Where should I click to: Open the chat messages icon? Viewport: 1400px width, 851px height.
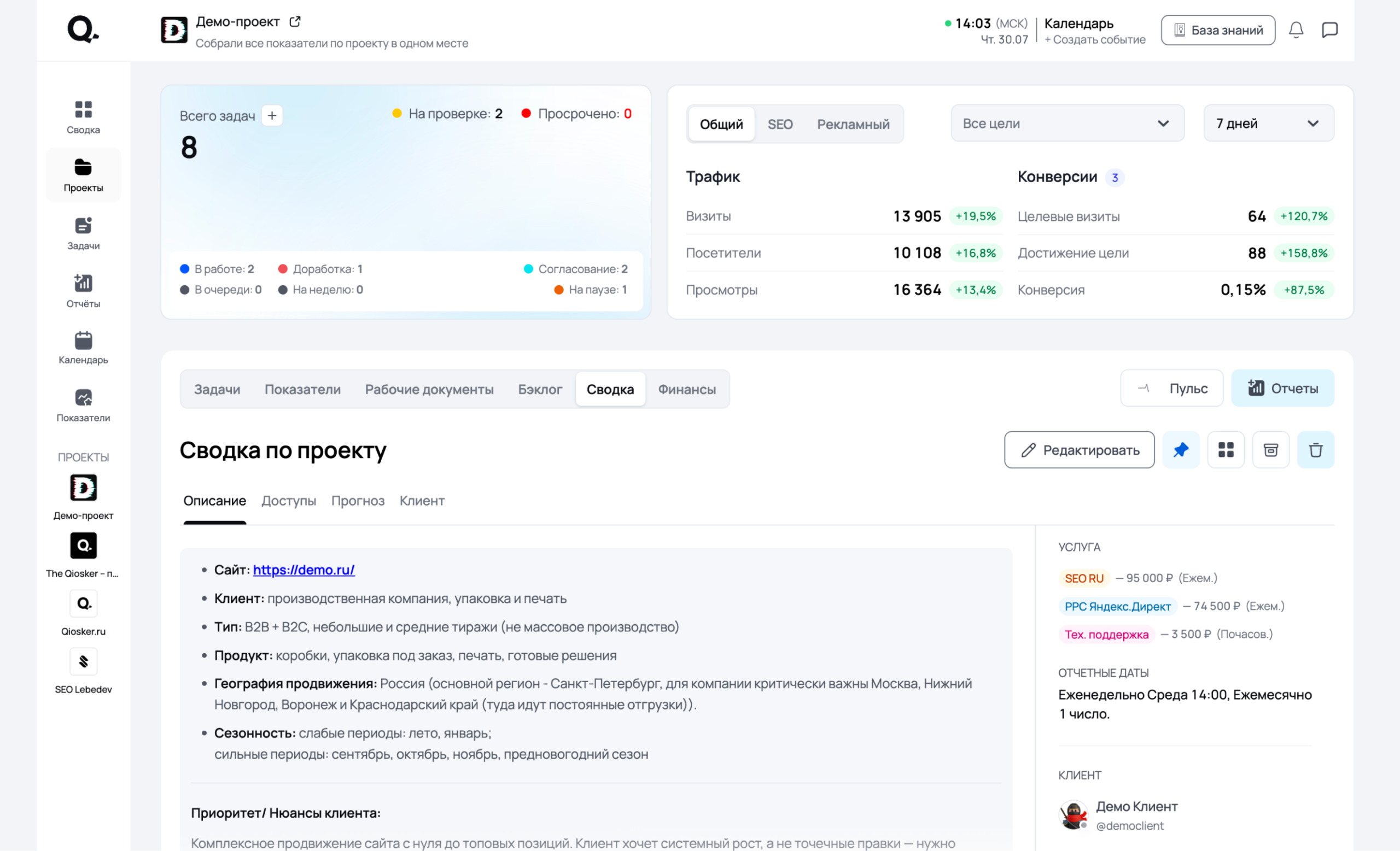(x=1329, y=30)
